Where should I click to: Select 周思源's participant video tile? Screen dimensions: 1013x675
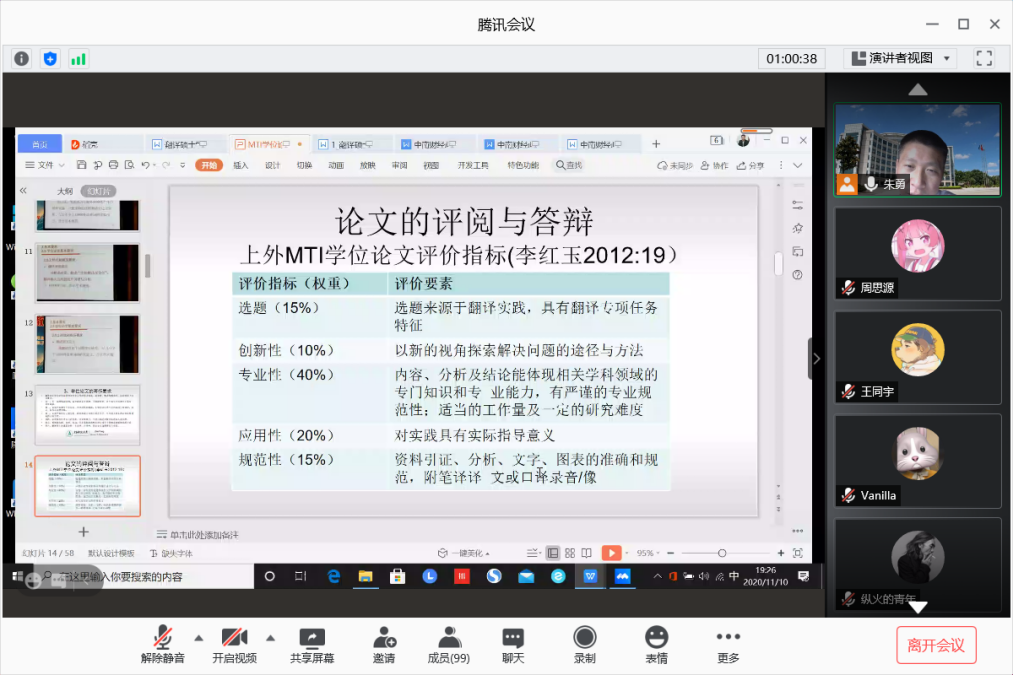917,253
